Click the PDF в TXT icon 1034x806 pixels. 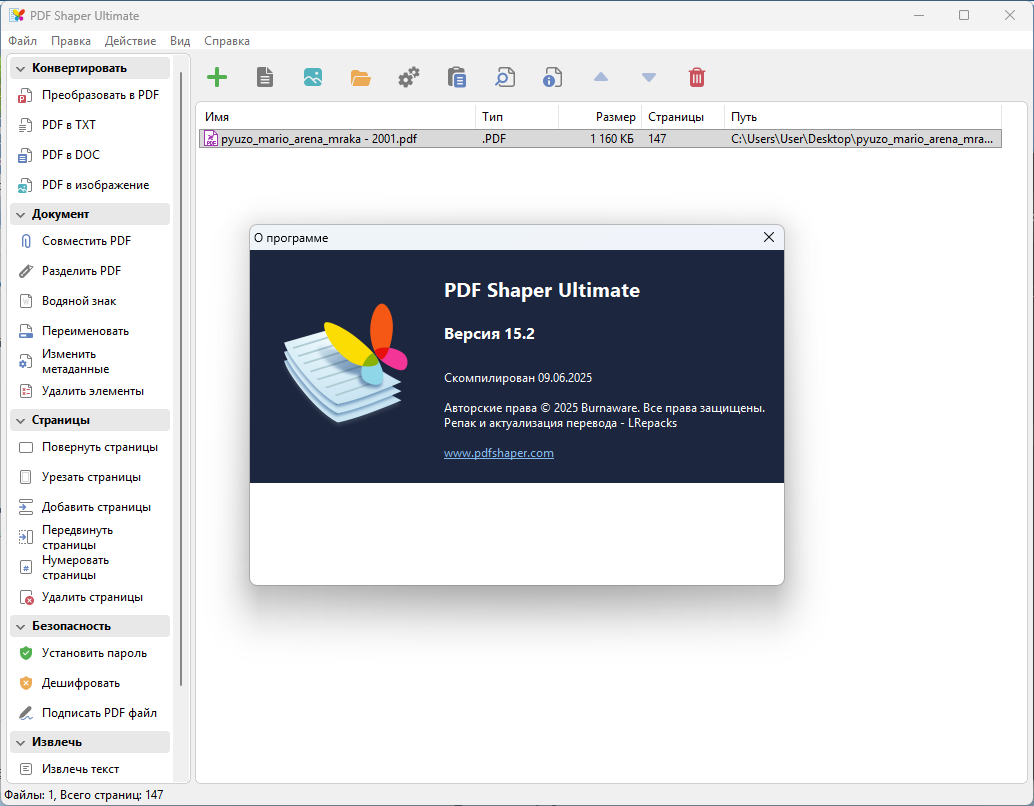(25, 125)
